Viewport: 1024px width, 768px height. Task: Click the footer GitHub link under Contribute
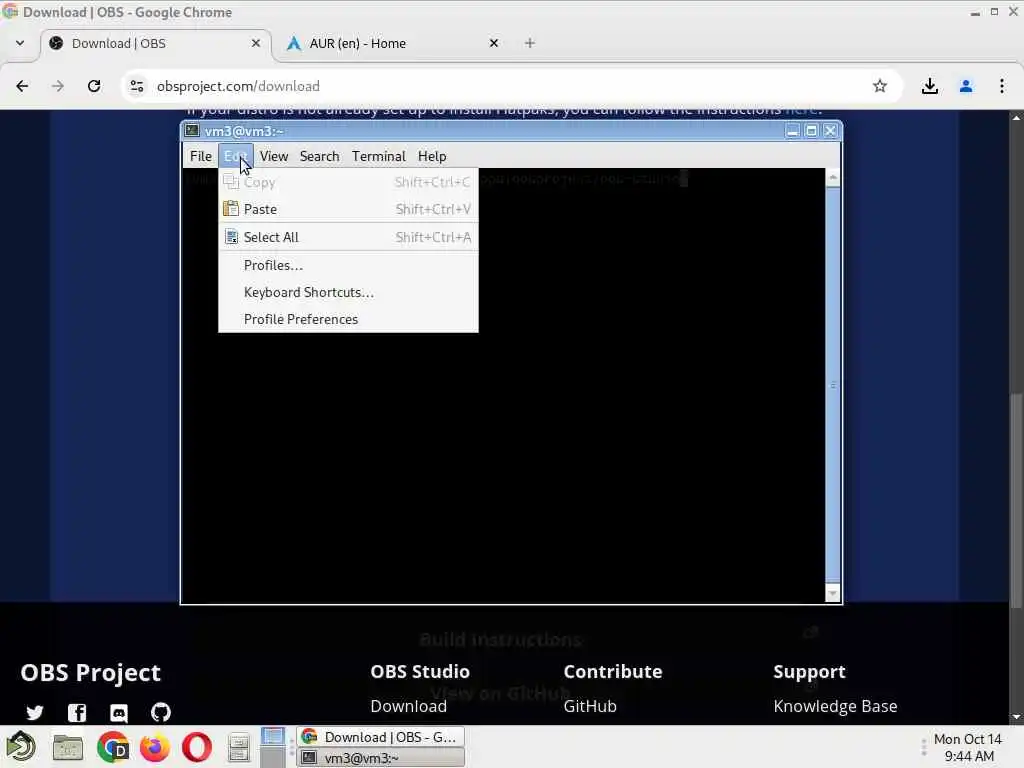click(590, 706)
